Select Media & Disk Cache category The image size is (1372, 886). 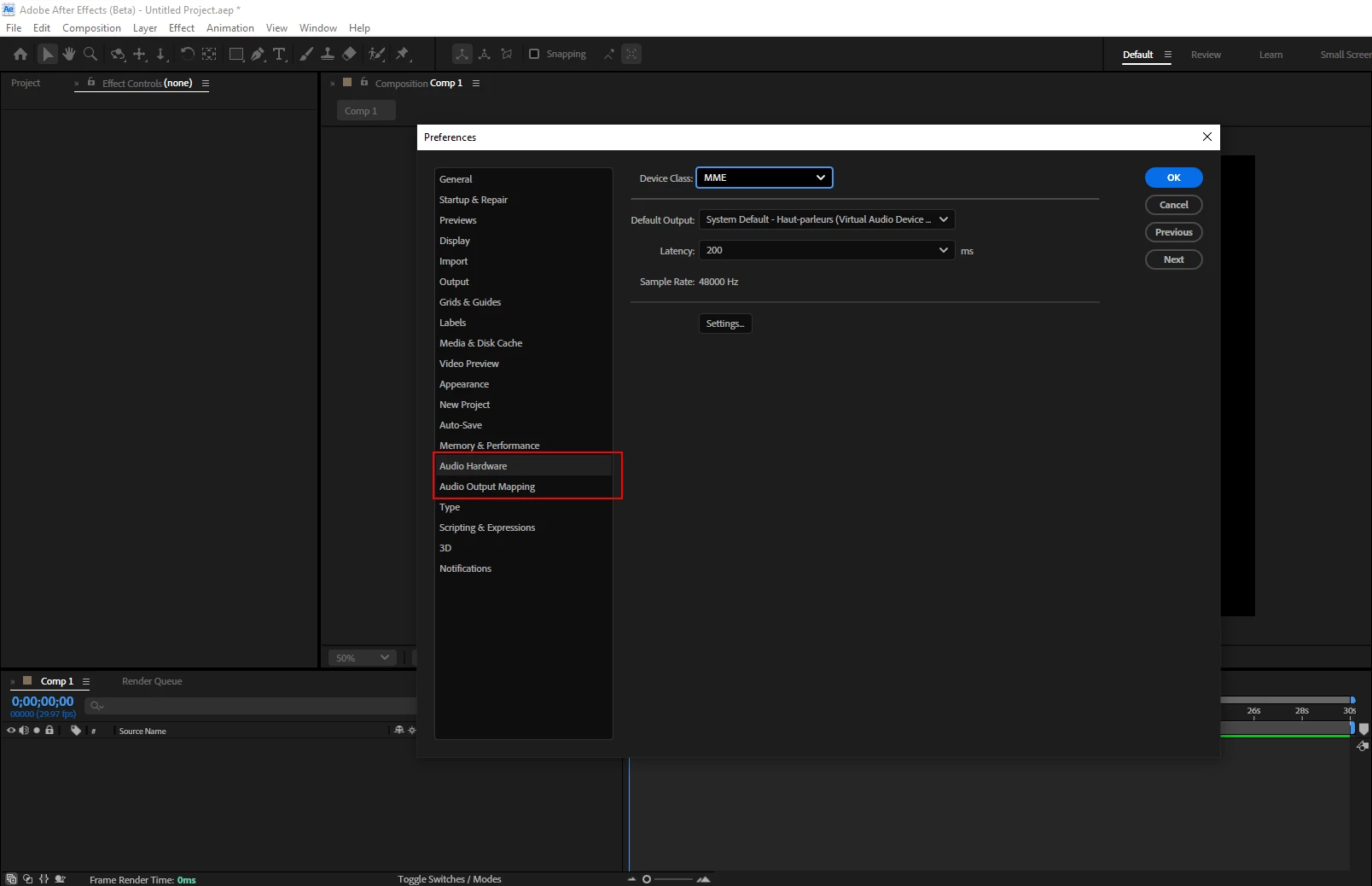(x=523, y=343)
